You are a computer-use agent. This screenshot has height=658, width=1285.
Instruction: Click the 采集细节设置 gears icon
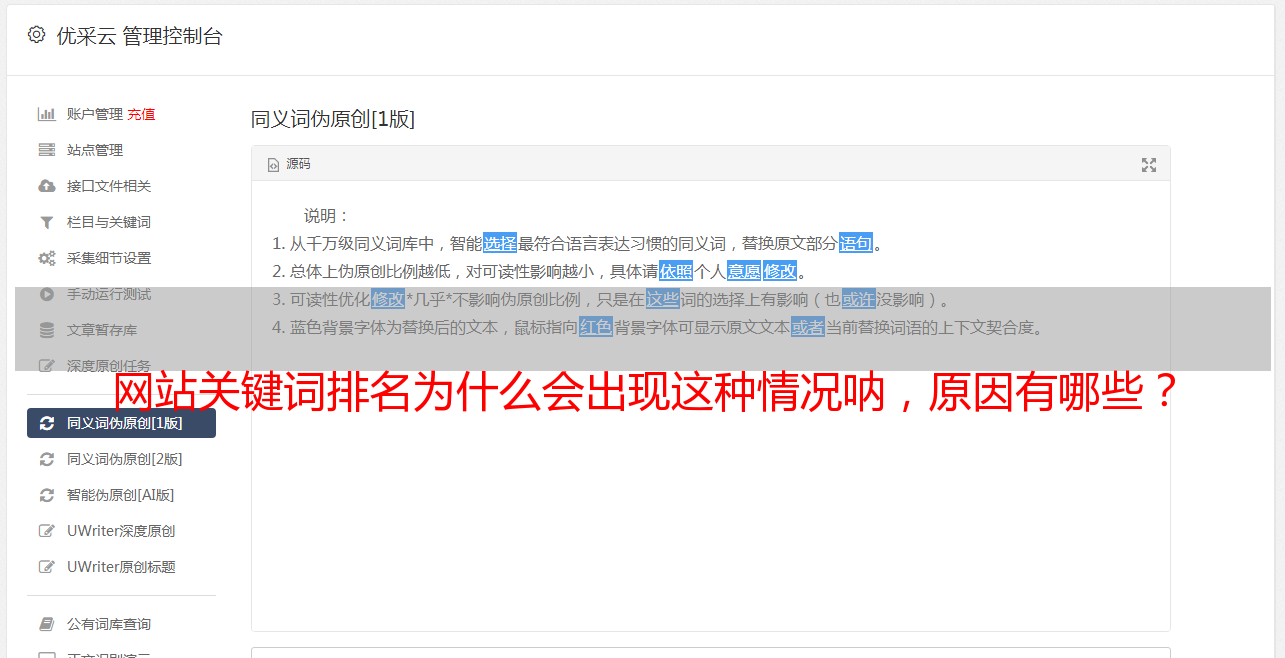46,258
